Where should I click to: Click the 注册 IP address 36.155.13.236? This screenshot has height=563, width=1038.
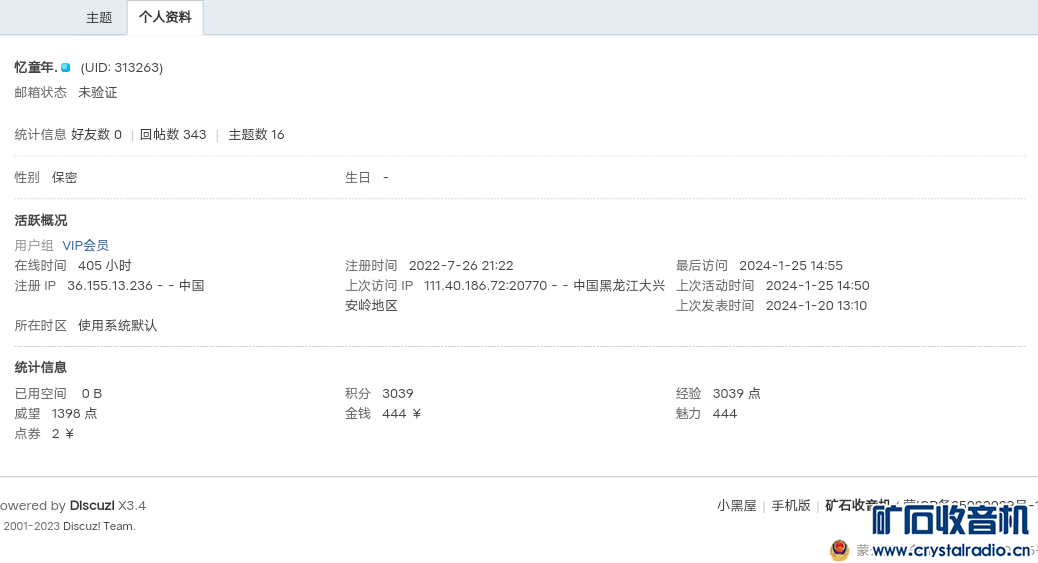(110, 286)
